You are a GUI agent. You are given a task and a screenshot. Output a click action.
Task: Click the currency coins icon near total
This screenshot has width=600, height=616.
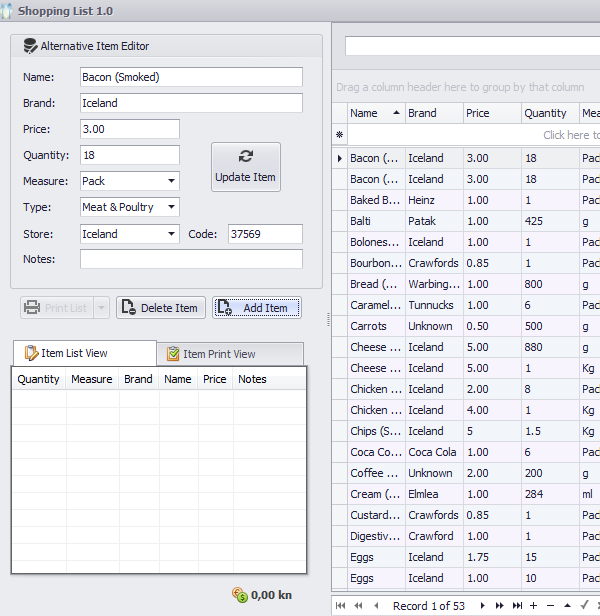tap(239, 594)
